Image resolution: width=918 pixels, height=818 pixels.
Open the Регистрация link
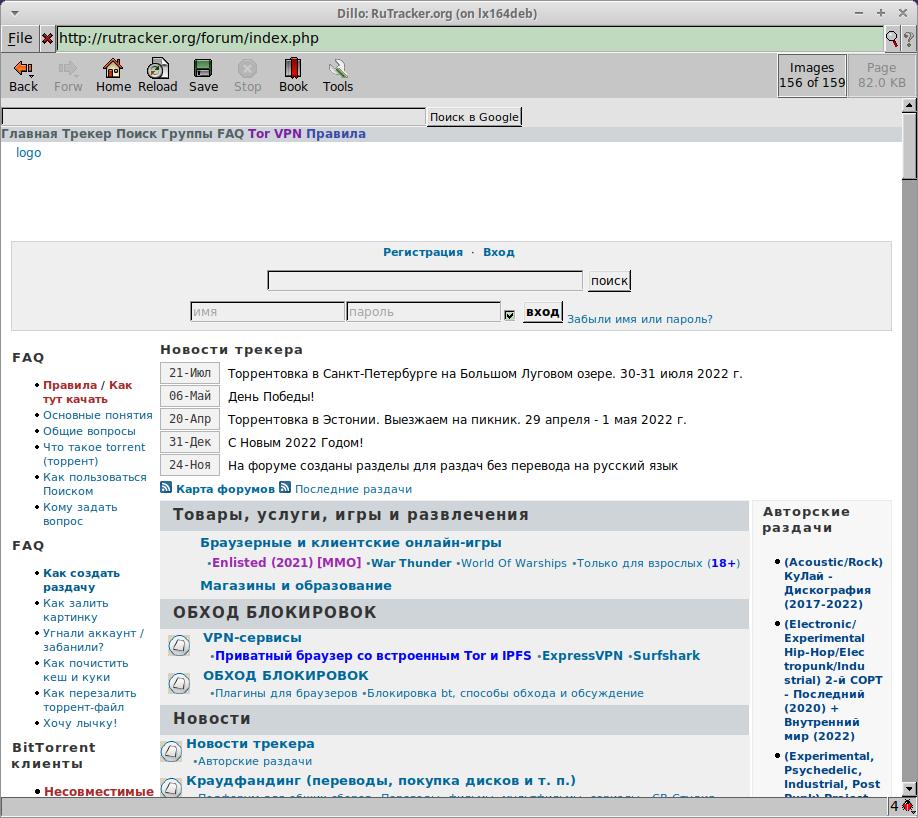[423, 252]
